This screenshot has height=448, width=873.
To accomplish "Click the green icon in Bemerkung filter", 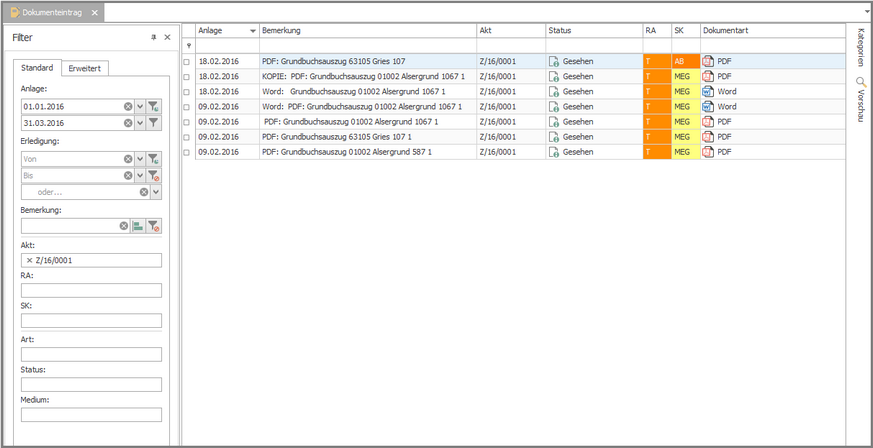I will (139, 226).
